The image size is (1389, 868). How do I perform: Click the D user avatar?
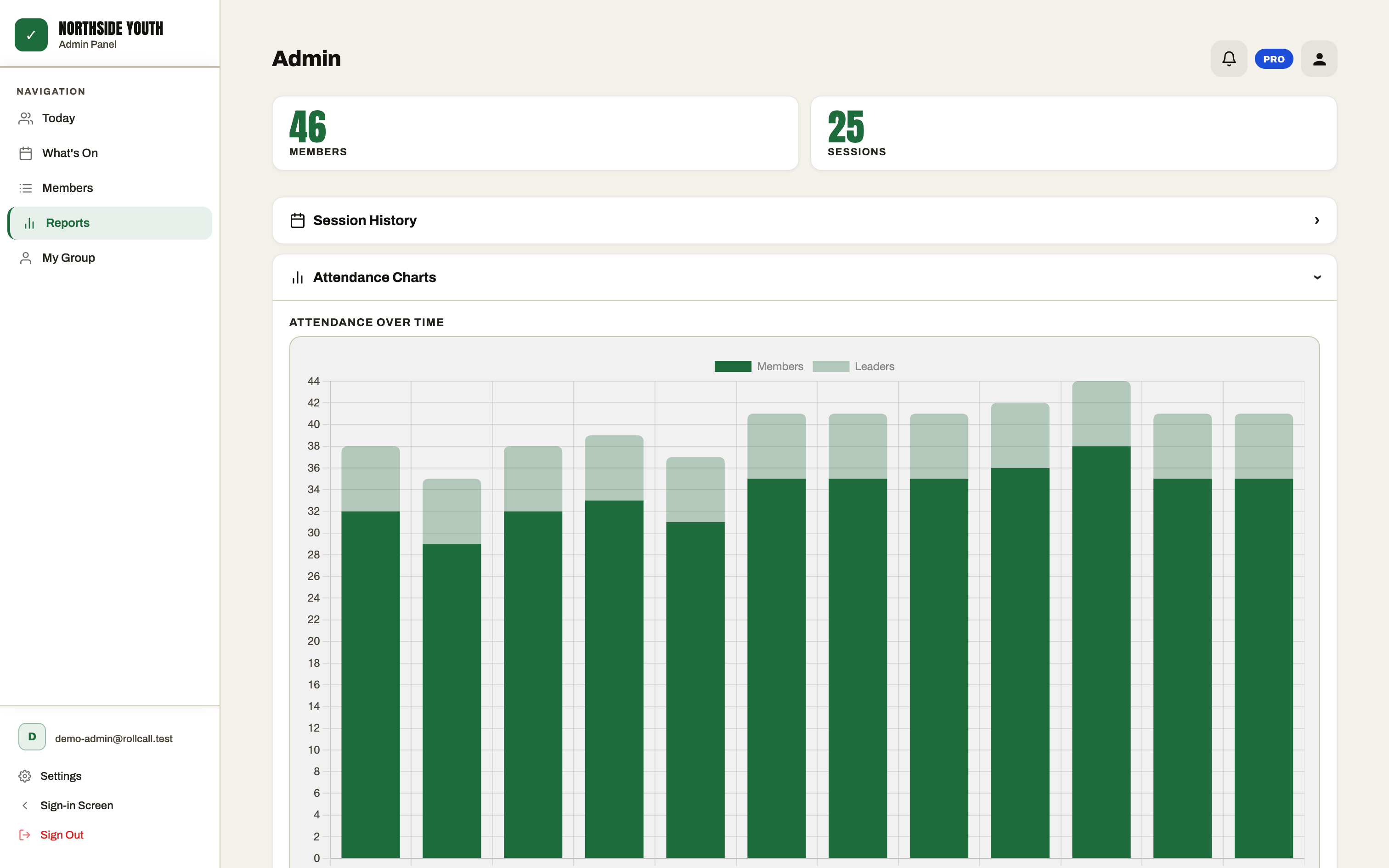[32, 737]
